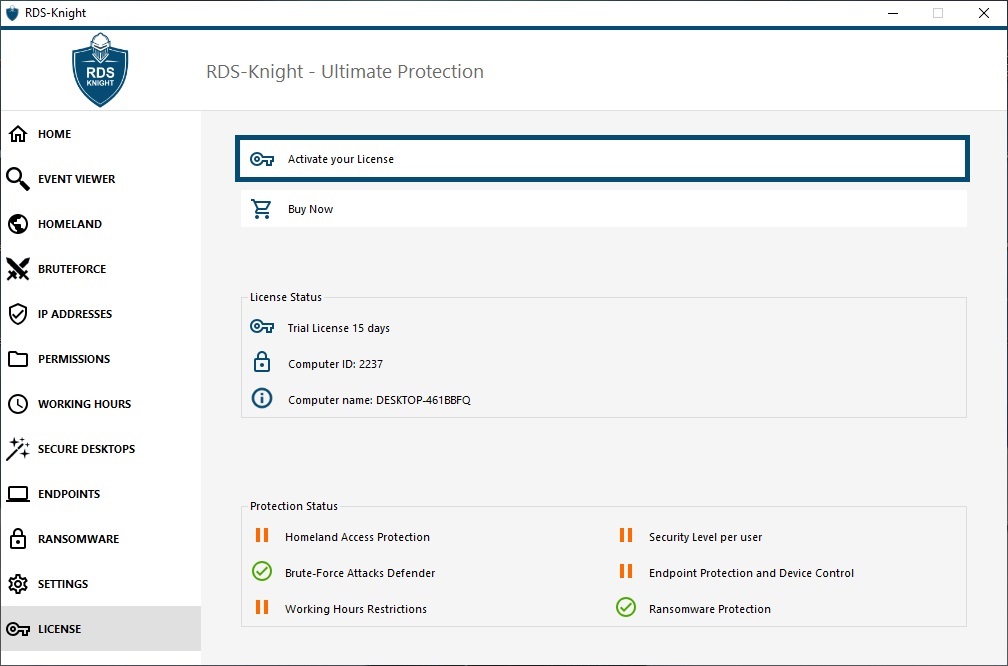
Task: Minimize the RDS-Knight window
Action: pos(893,13)
